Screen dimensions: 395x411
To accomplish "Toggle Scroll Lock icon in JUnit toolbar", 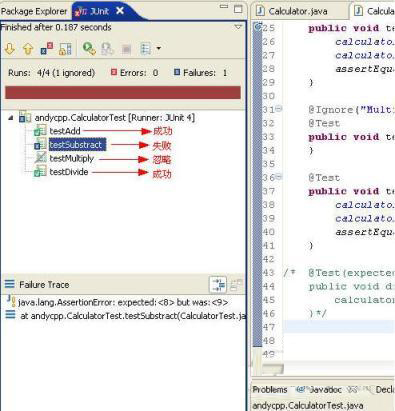I will pos(65,49).
